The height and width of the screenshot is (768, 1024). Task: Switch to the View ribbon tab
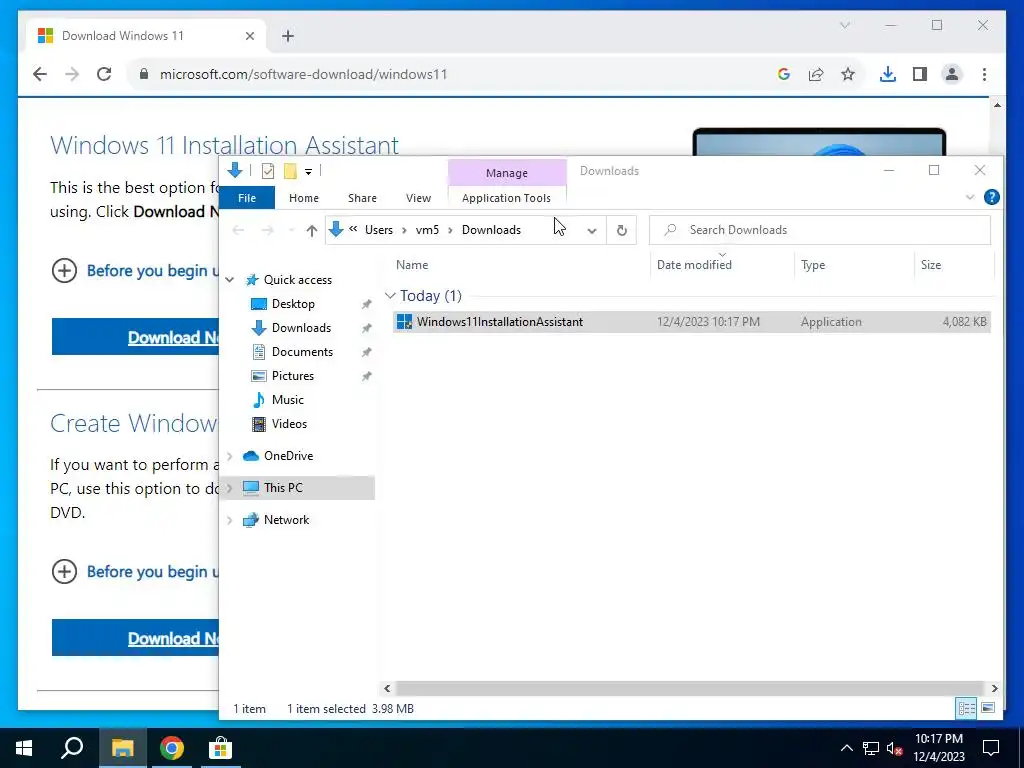(x=418, y=198)
